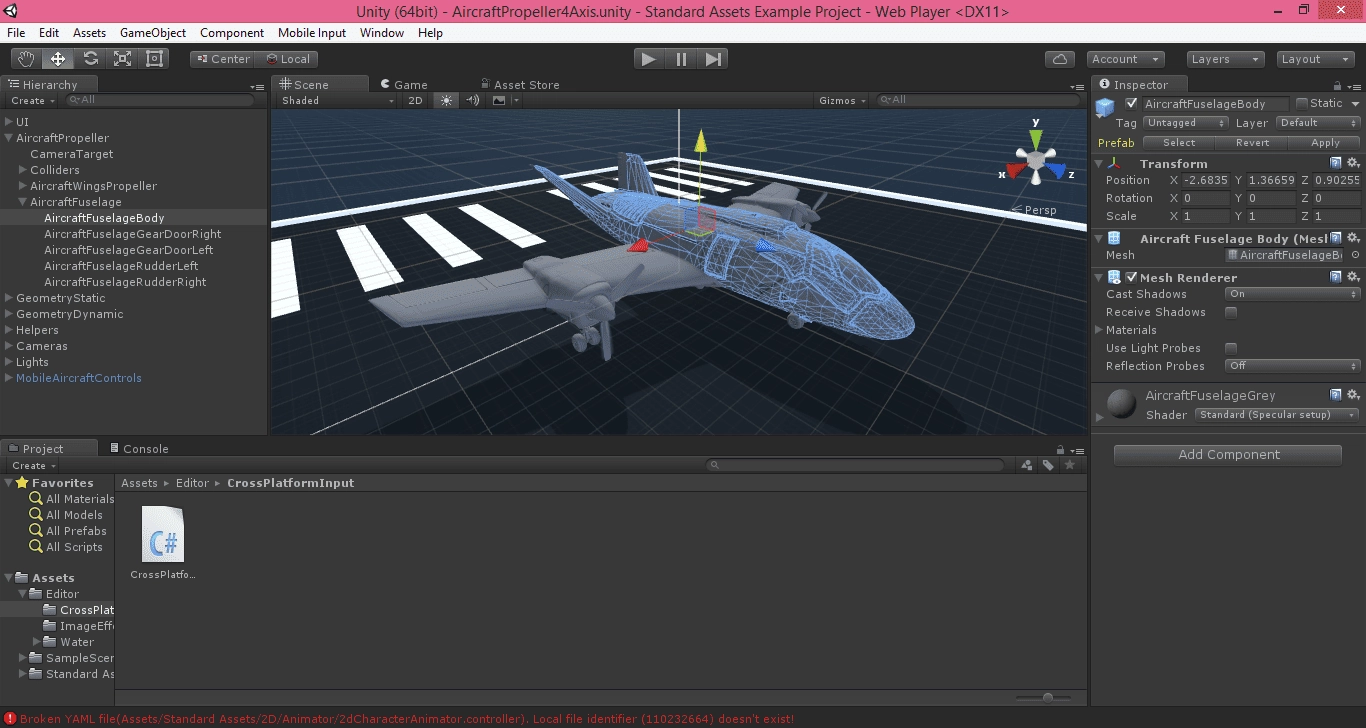Enable Receive Shadows checkbox
Image resolution: width=1366 pixels, height=728 pixels.
tap(1231, 312)
